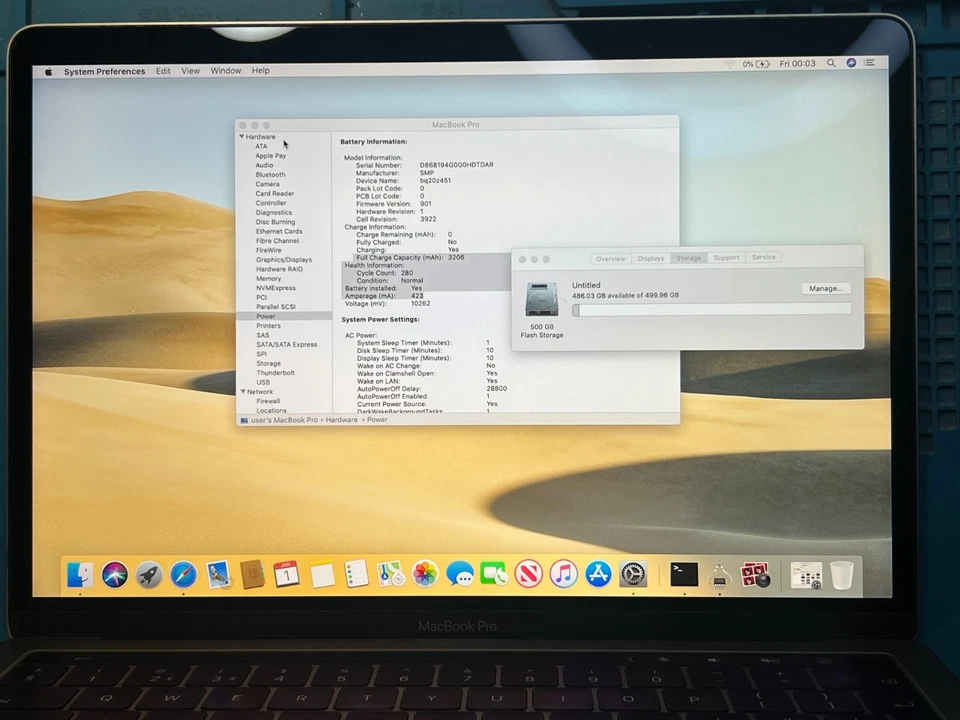This screenshot has height=720, width=960.
Task: Open Reminders list icon in Dock
Action: pos(356,574)
